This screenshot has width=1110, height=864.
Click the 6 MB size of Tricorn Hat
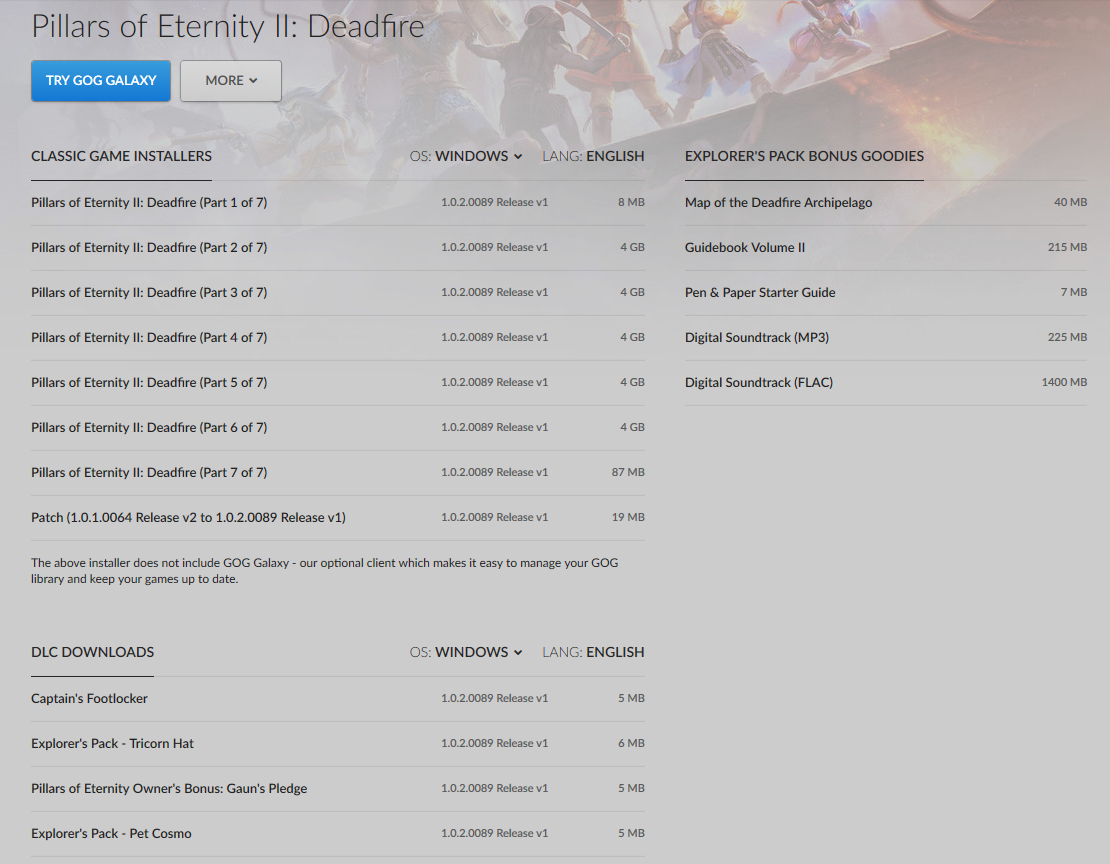point(631,744)
